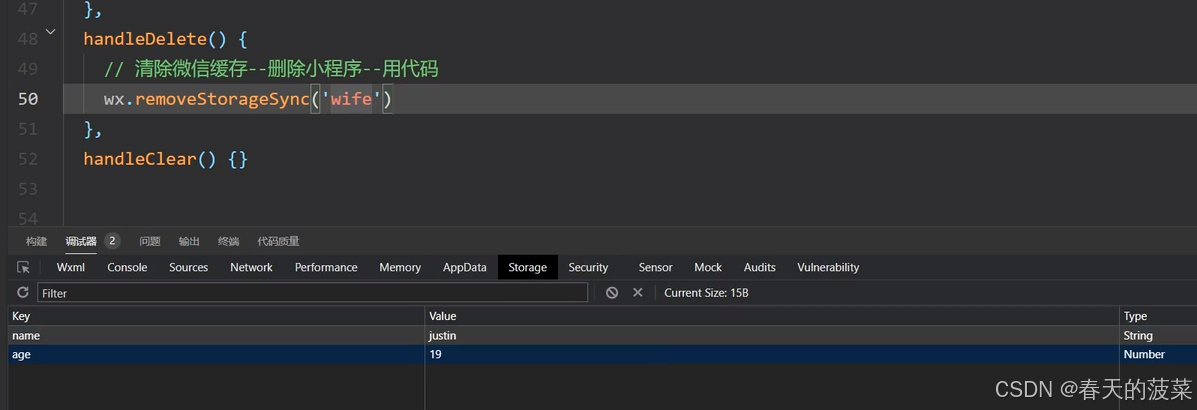
Task: Click the handleDelete function name
Action: [145, 39]
